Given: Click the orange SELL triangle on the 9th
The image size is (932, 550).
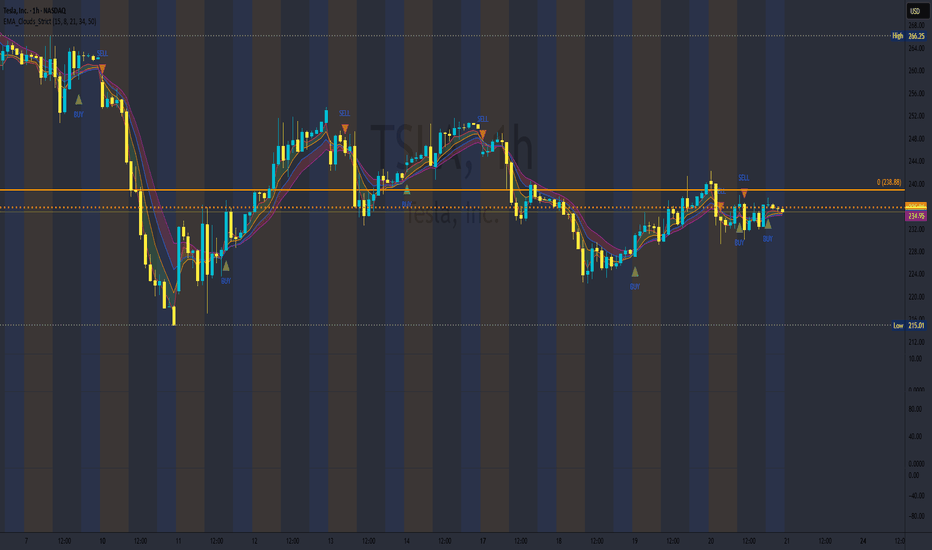Looking at the screenshot, I should (x=102, y=70).
